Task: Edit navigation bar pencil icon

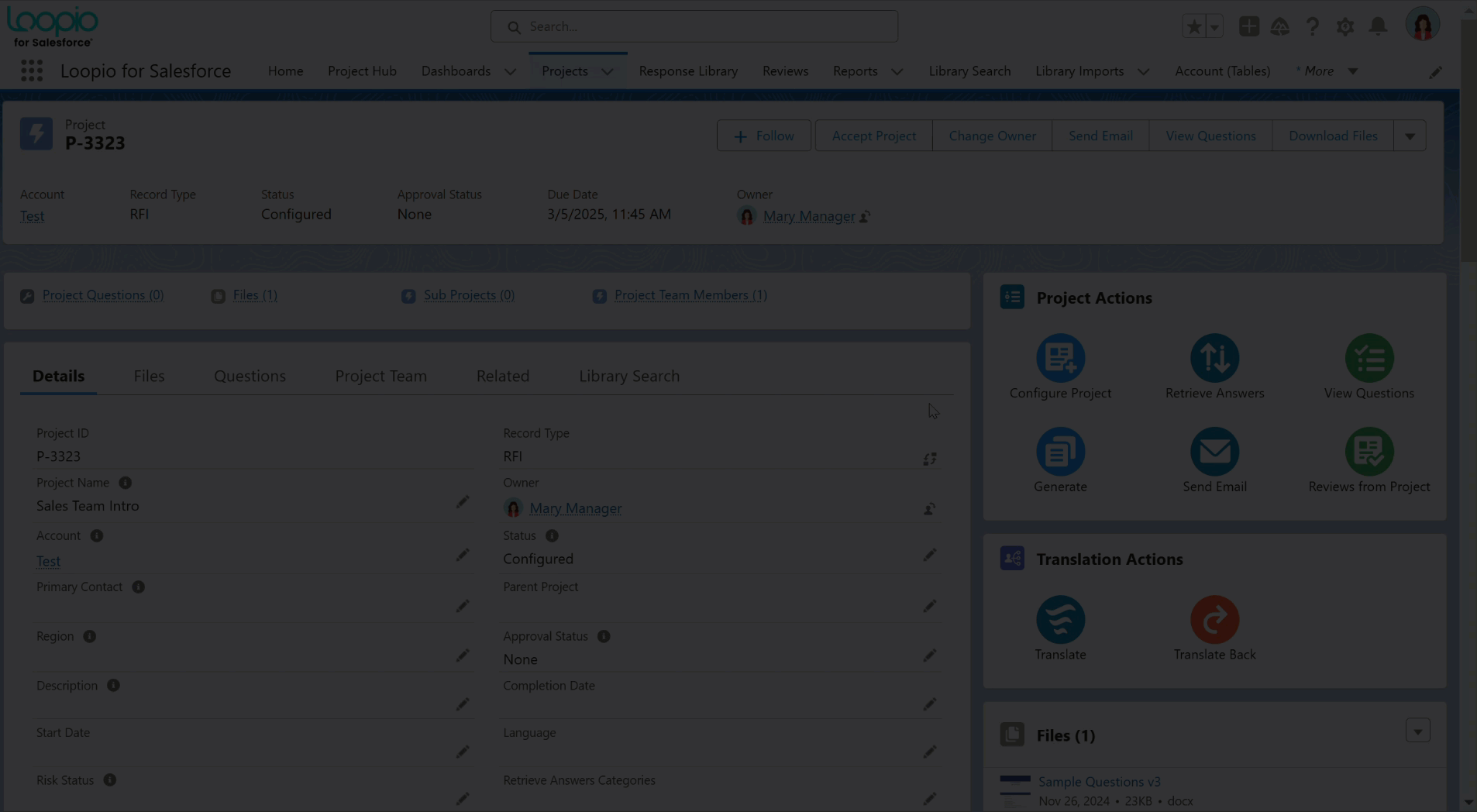Action: (1435, 71)
